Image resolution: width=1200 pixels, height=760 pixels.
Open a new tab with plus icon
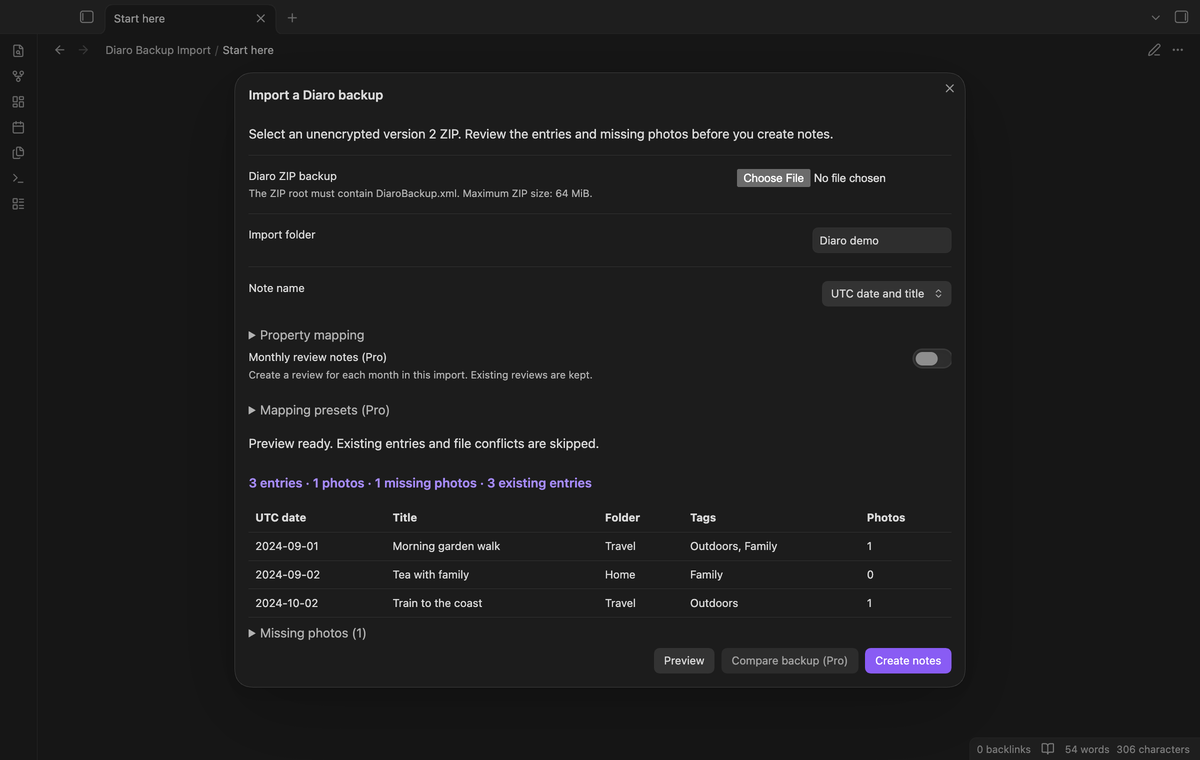point(292,18)
